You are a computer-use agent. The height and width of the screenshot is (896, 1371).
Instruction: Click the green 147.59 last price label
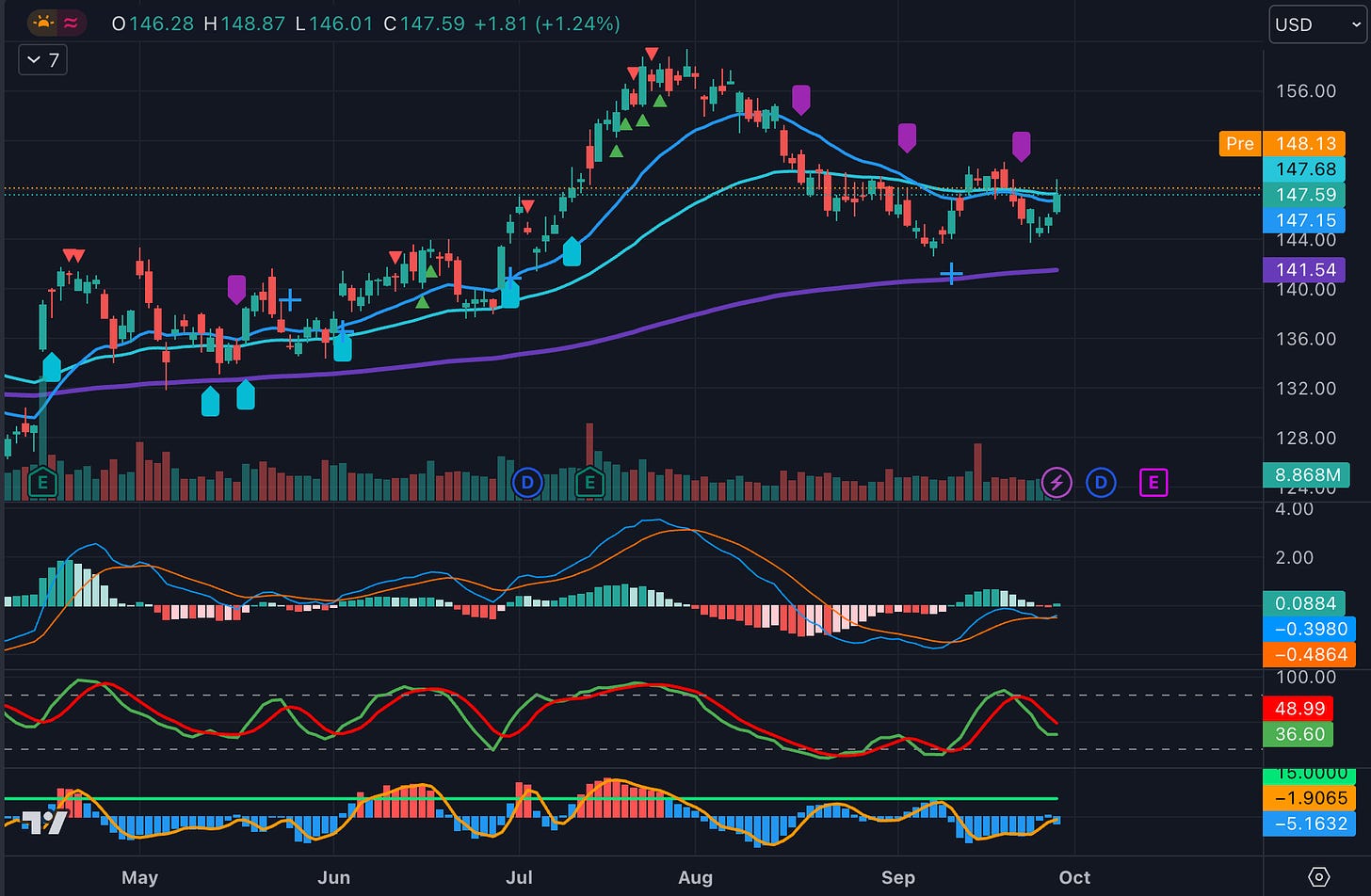pyautogui.click(x=1304, y=195)
